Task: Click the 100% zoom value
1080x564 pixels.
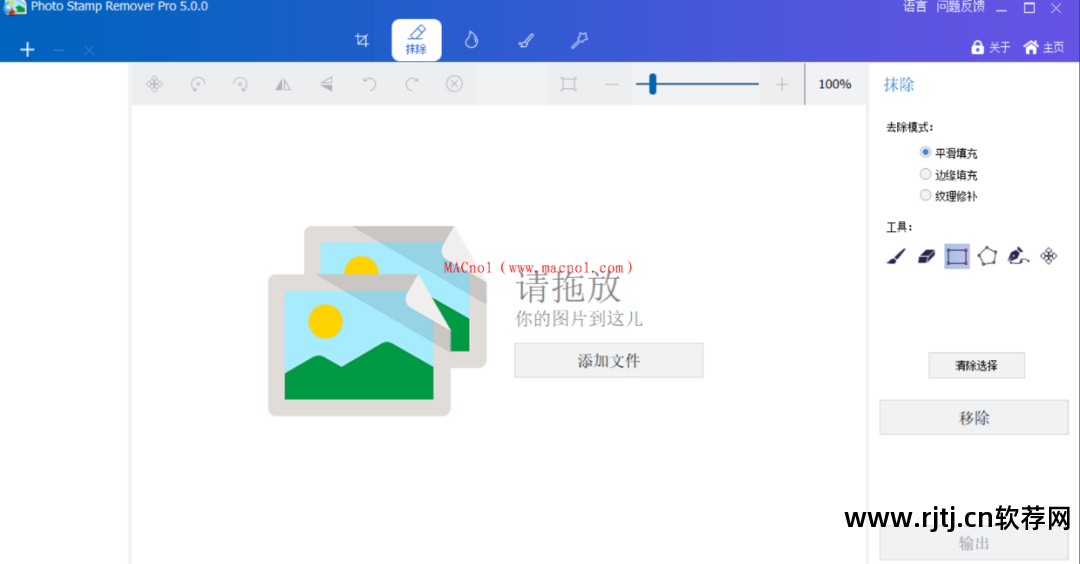Action: point(835,84)
